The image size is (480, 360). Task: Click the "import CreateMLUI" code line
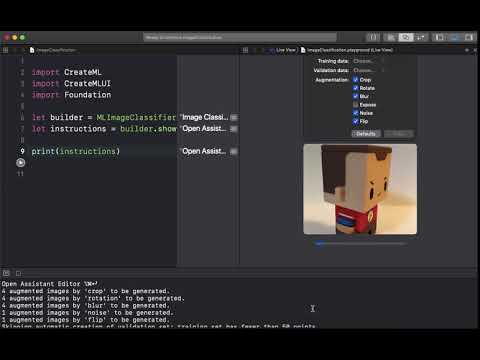[71, 84]
